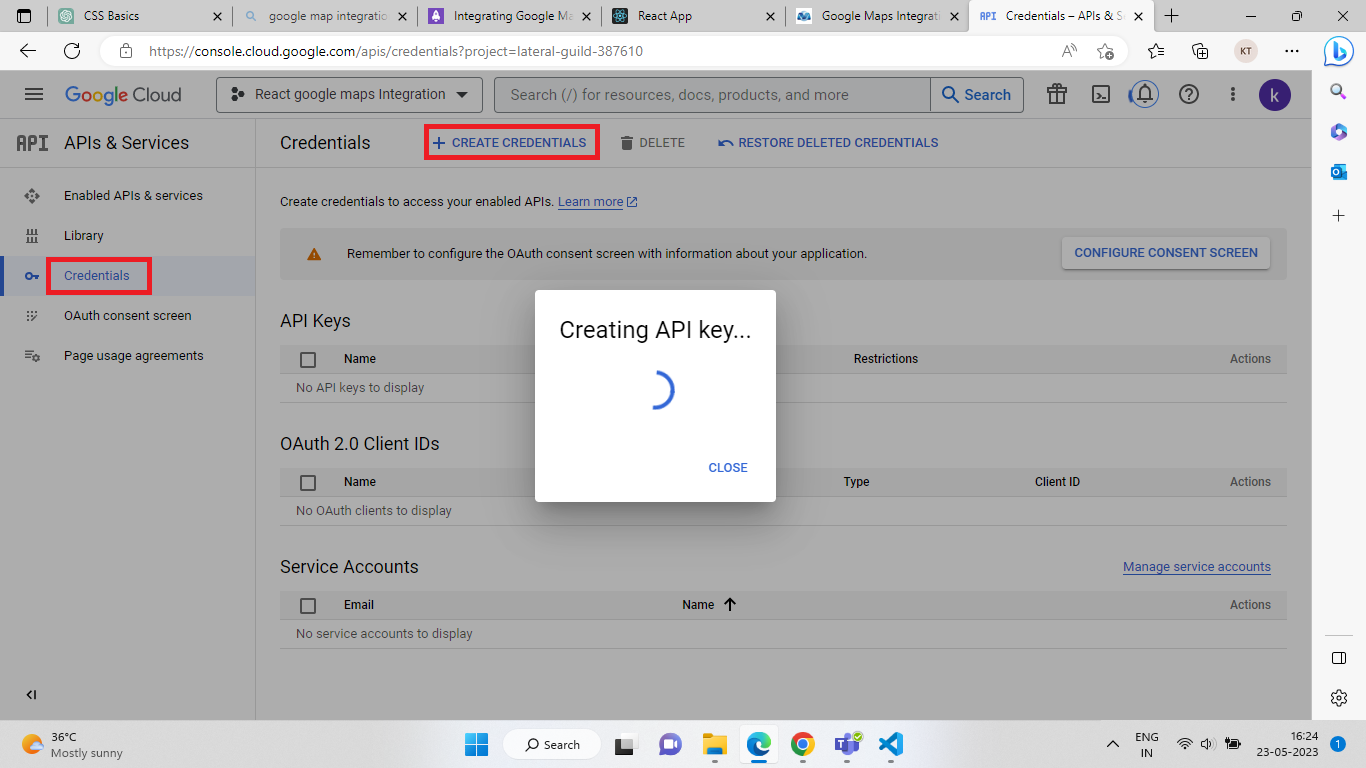Tick the OAuth 2.0 Client IDs checkbox
Screen dimensions: 1366x768
(x=308, y=482)
